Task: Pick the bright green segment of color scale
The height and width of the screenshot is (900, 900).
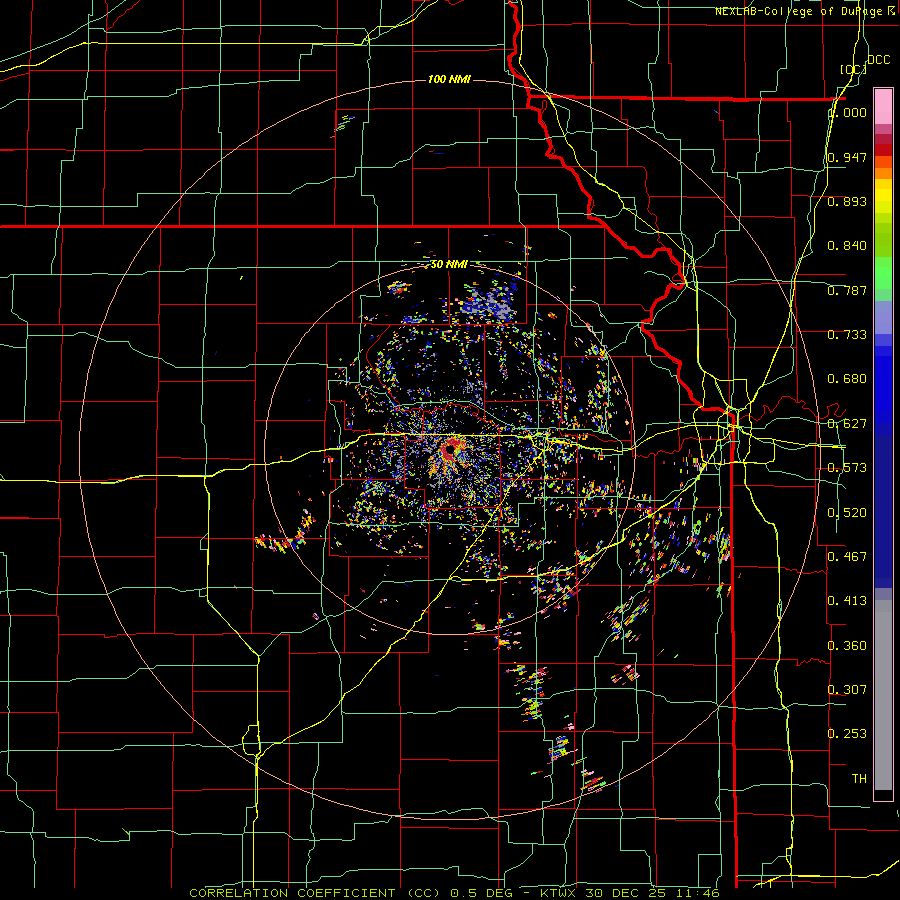Action: pos(883,273)
